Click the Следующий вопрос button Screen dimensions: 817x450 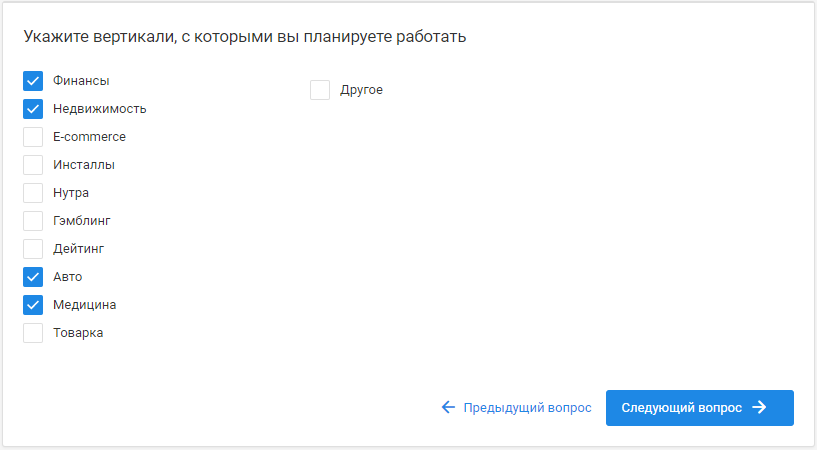click(699, 408)
